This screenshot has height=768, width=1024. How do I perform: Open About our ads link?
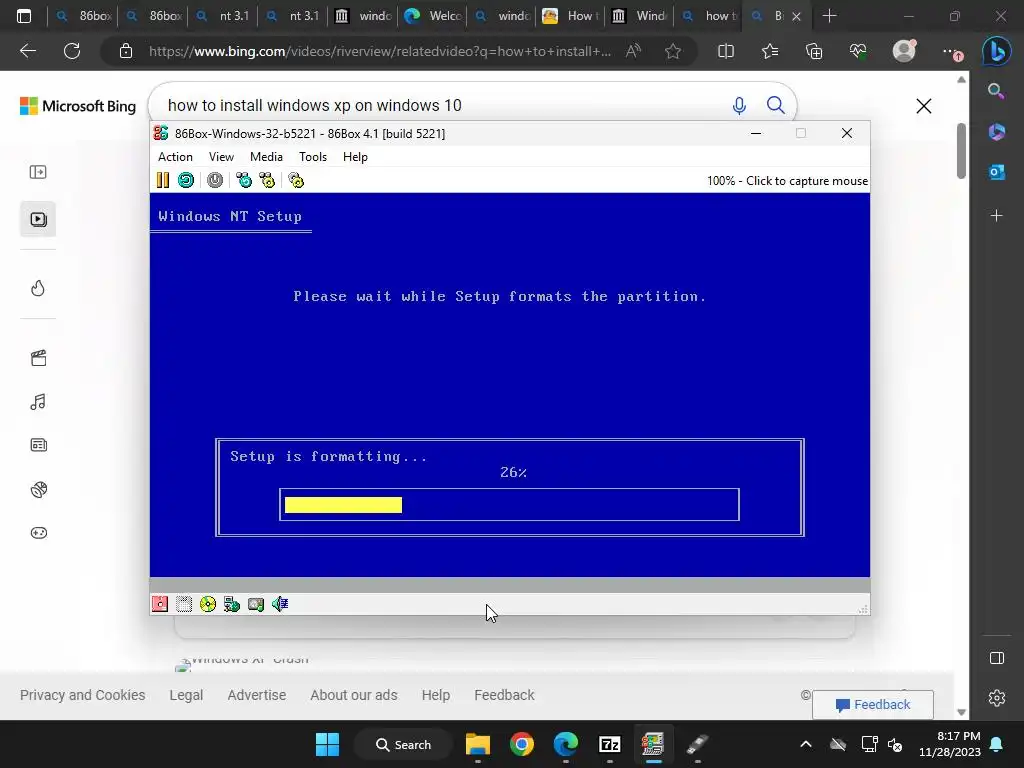click(x=353, y=695)
